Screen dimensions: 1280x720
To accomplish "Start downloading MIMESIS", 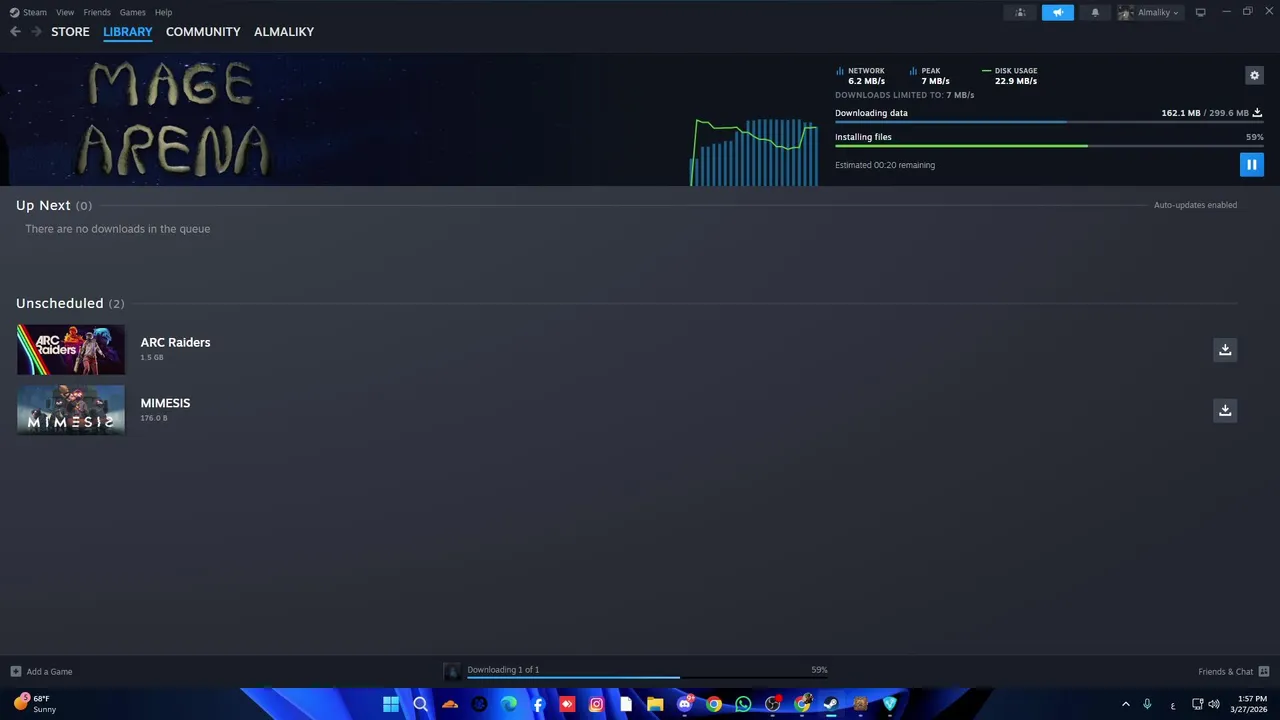I will pyautogui.click(x=1225, y=410).
